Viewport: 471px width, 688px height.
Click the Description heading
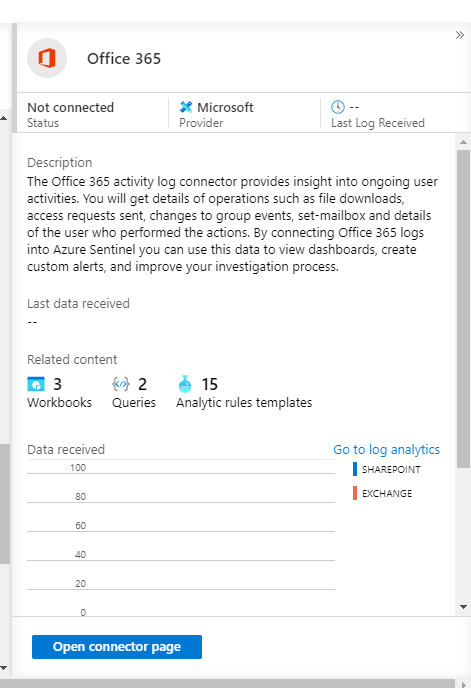60,162
